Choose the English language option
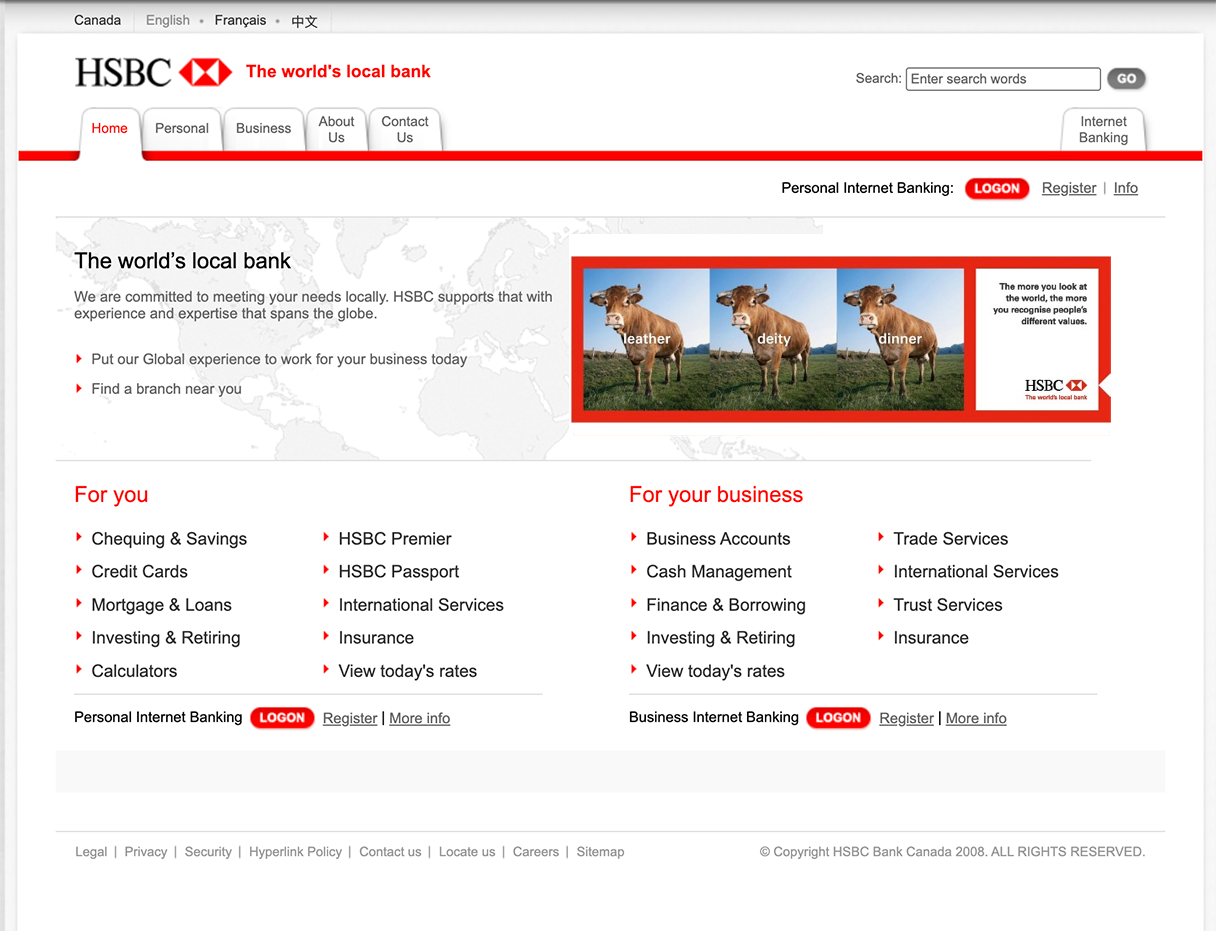The width and height of the screenshot is (1216, 931). 168,20
